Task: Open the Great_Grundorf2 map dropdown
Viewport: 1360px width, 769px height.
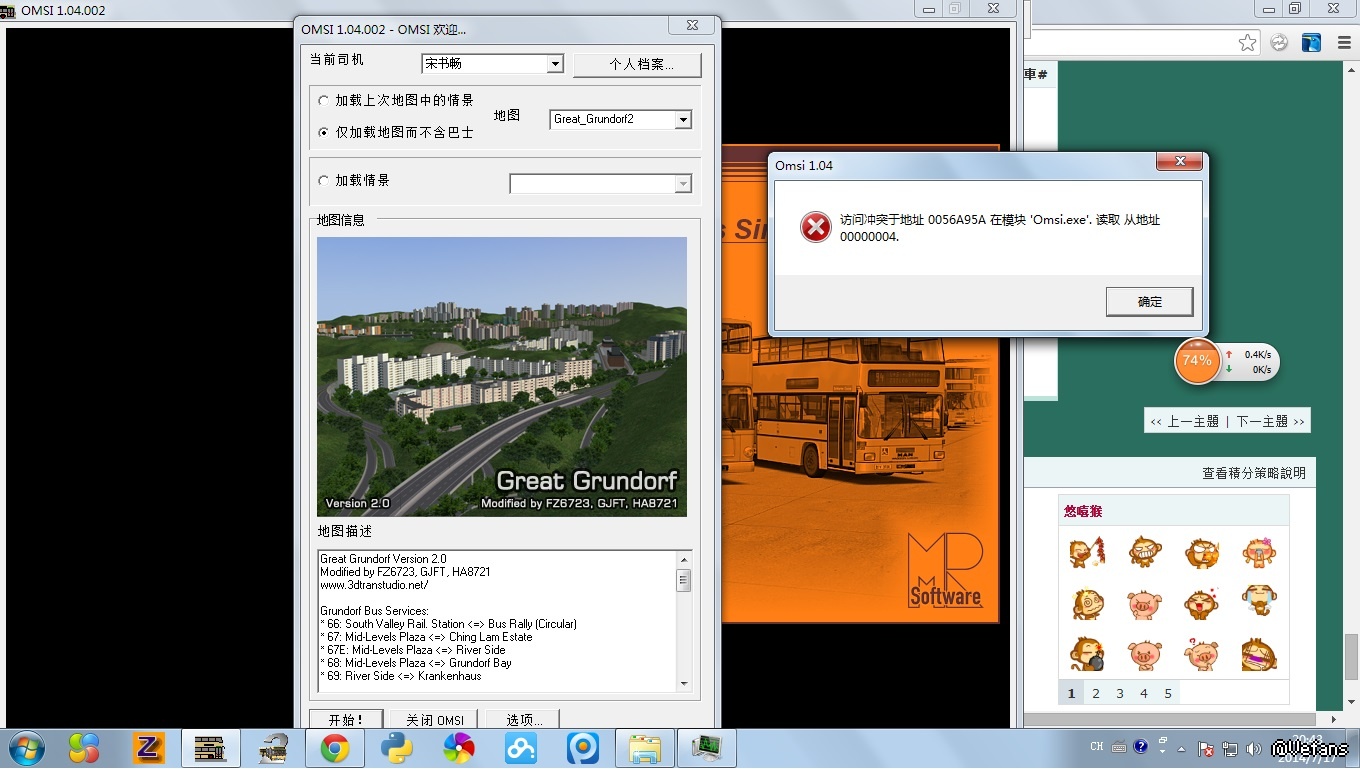Action: click(683, 120)
